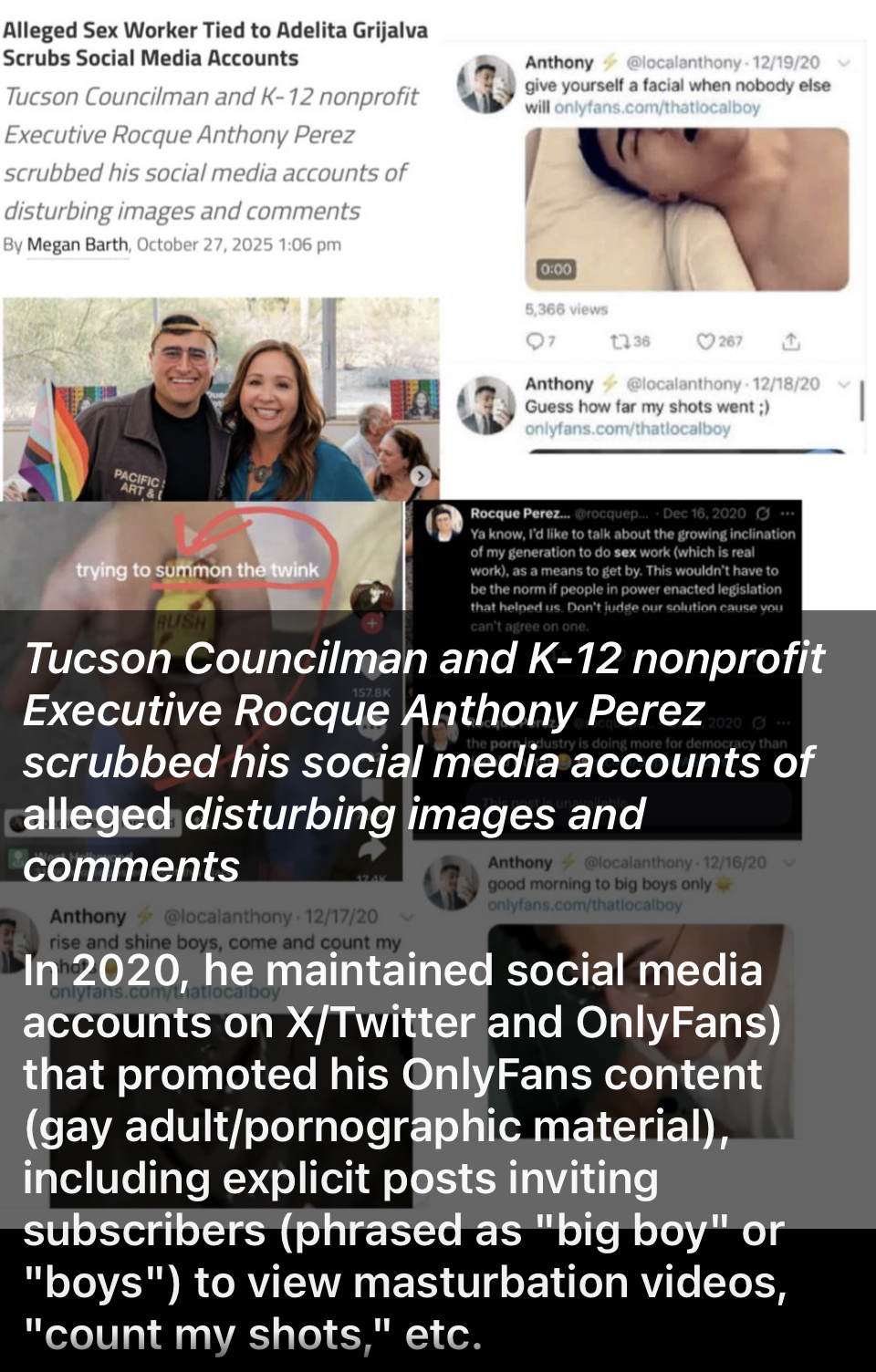Image resolution: width=876 pixels, height=1372 pixels.
Task: Click the Grok icon beside the Dec 16, 2020 date
Action: coord(763,514)
